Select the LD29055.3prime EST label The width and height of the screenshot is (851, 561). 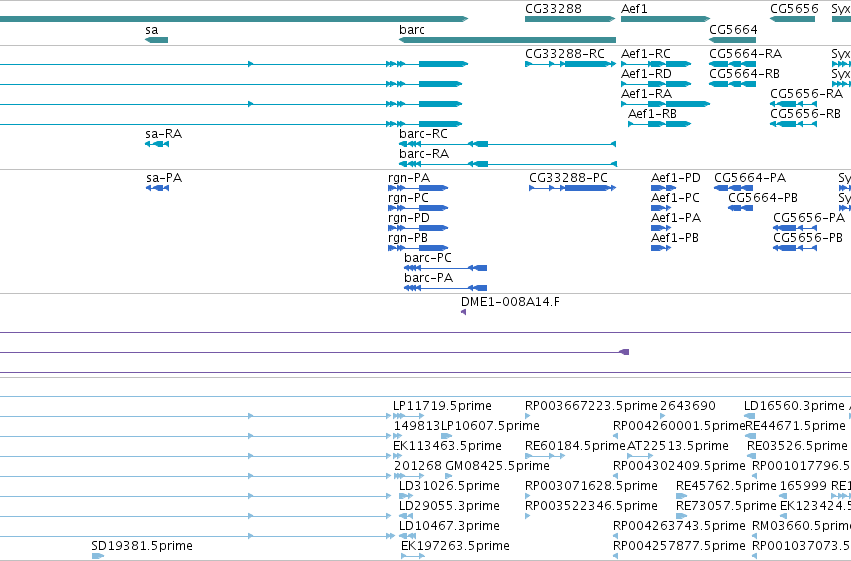[x=449, y=506]
